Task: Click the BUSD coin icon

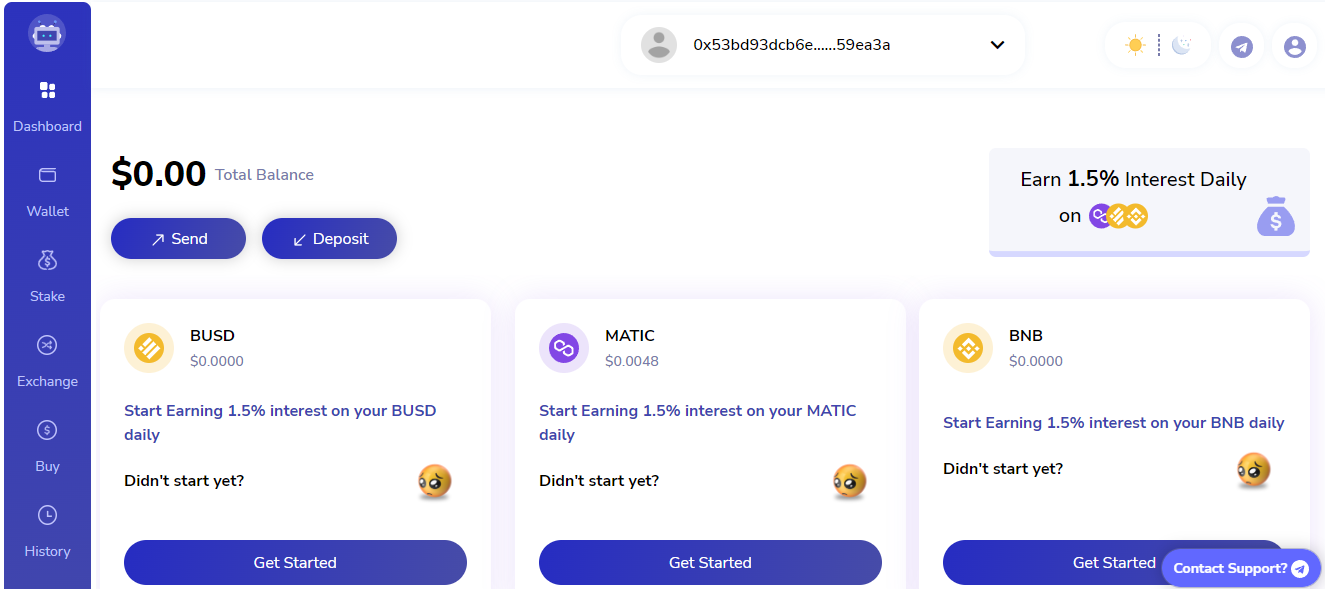Action: click(x=149, y=348)
